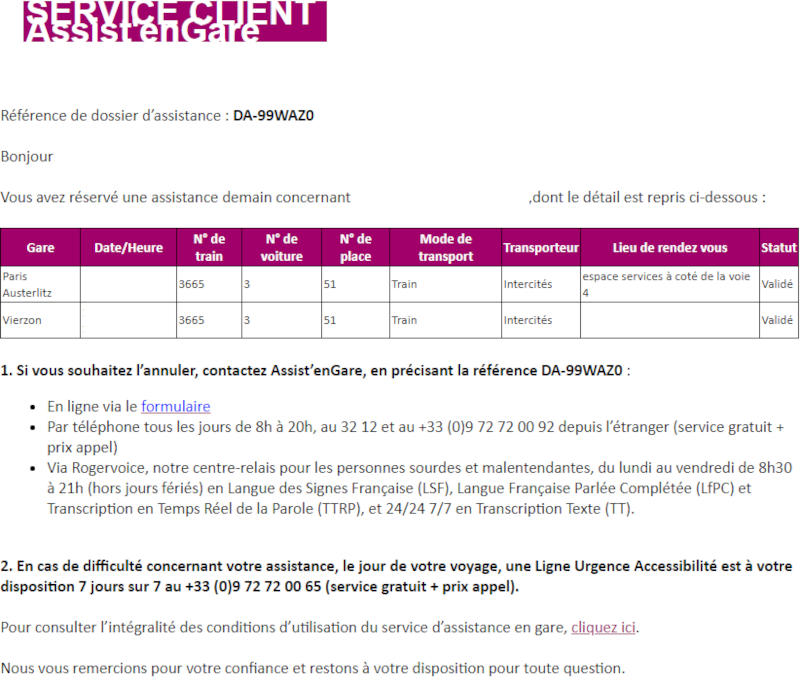Click the Gare column header

(x=40, y=248)
